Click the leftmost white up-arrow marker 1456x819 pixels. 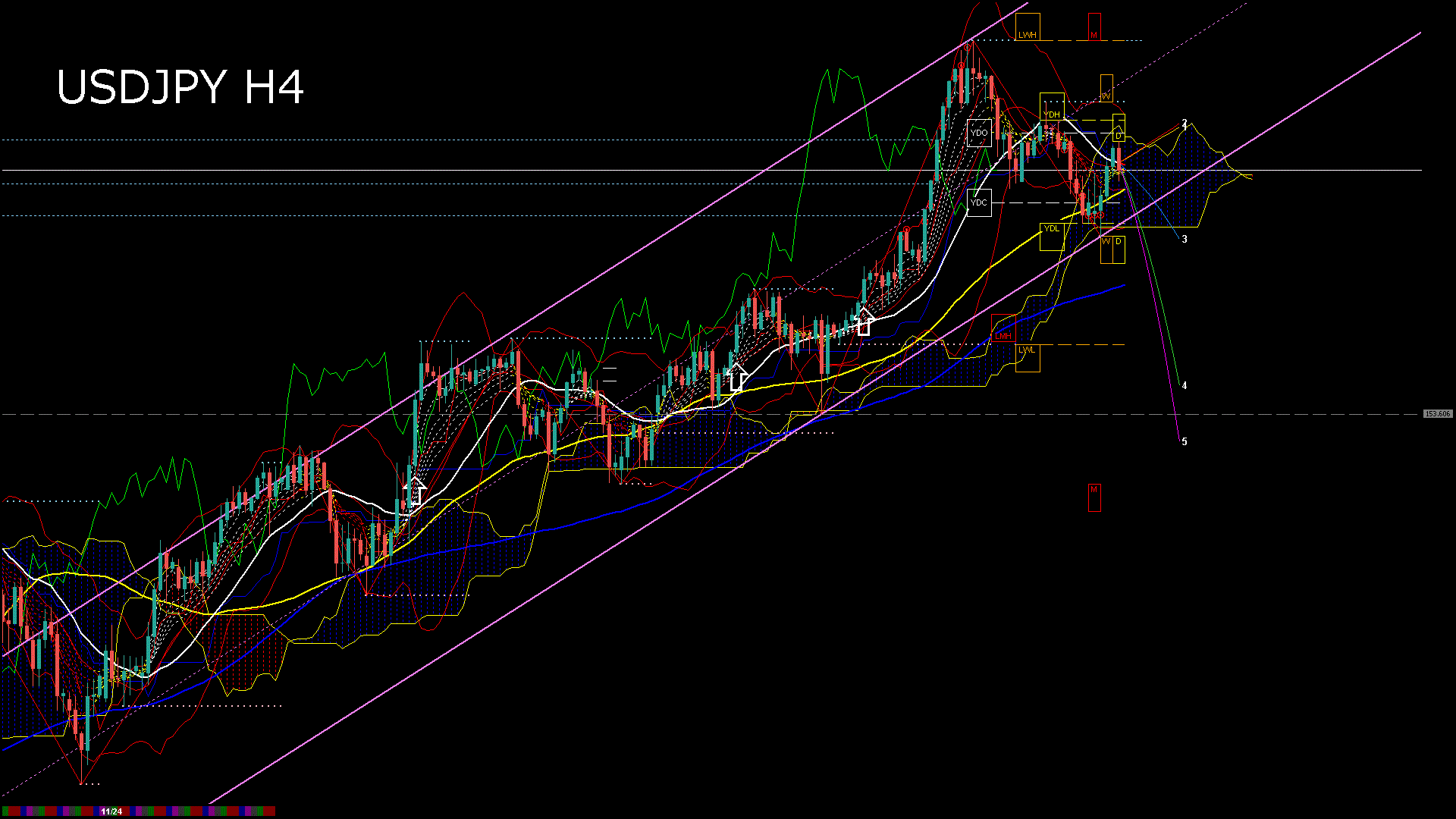414,492
